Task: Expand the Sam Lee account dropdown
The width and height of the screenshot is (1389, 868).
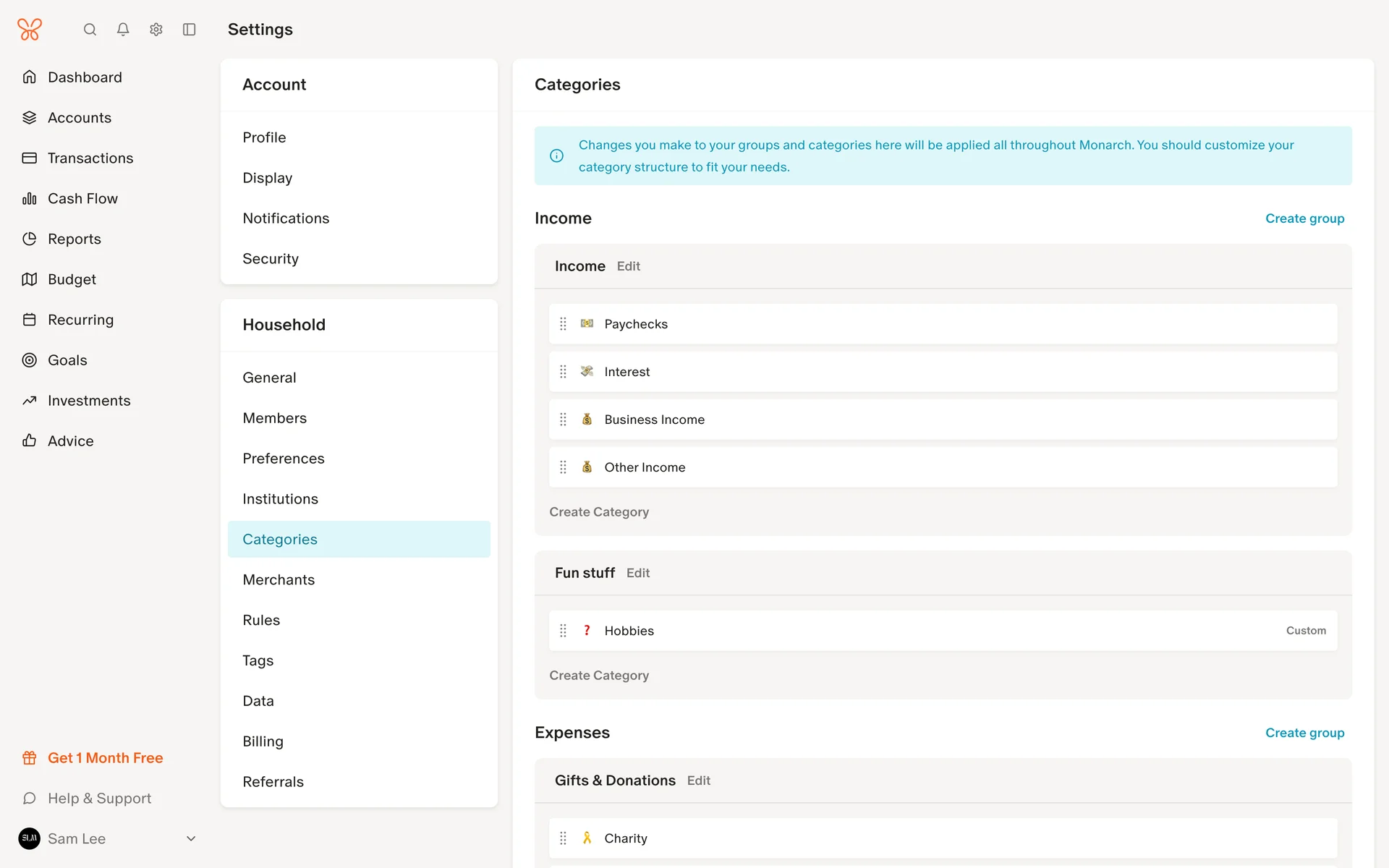Action: (191, 838)
